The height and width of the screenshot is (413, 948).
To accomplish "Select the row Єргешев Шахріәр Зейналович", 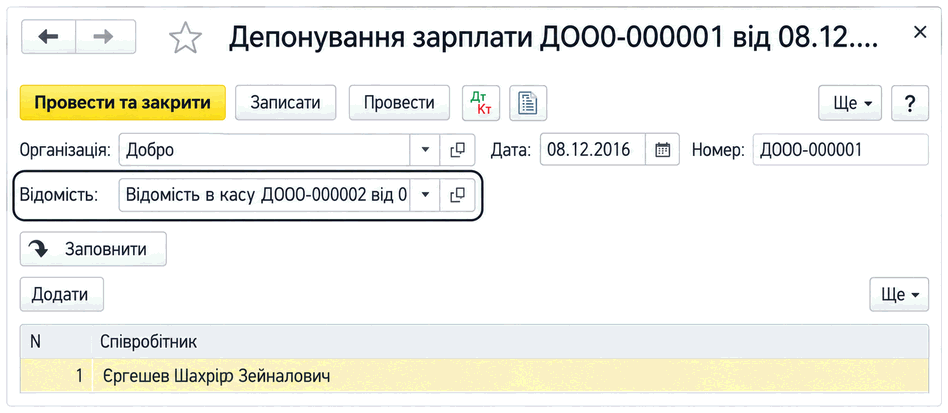I will (x=475, y=376).
